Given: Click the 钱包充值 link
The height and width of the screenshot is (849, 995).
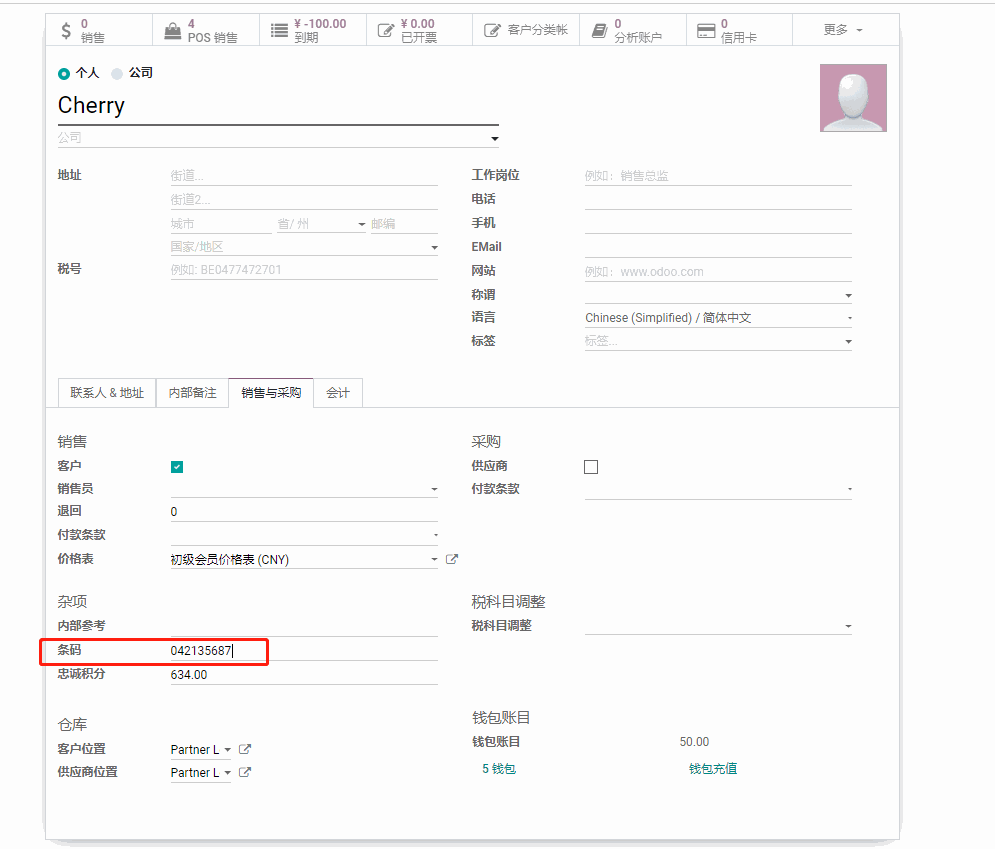Looking at the screenshot, I should point(713,769).
